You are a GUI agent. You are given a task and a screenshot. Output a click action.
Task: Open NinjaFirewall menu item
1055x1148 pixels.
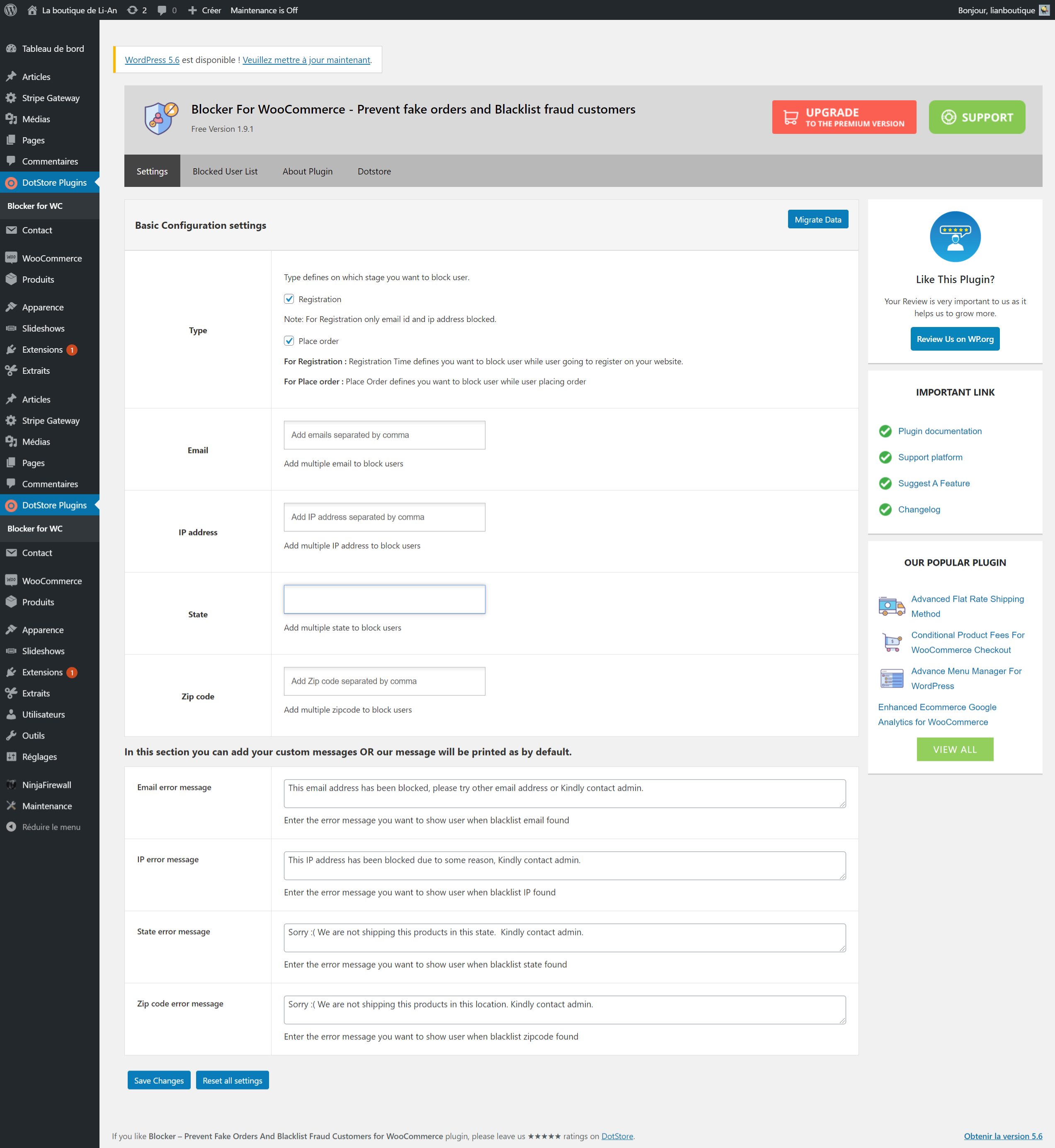[x=50, y=785]
